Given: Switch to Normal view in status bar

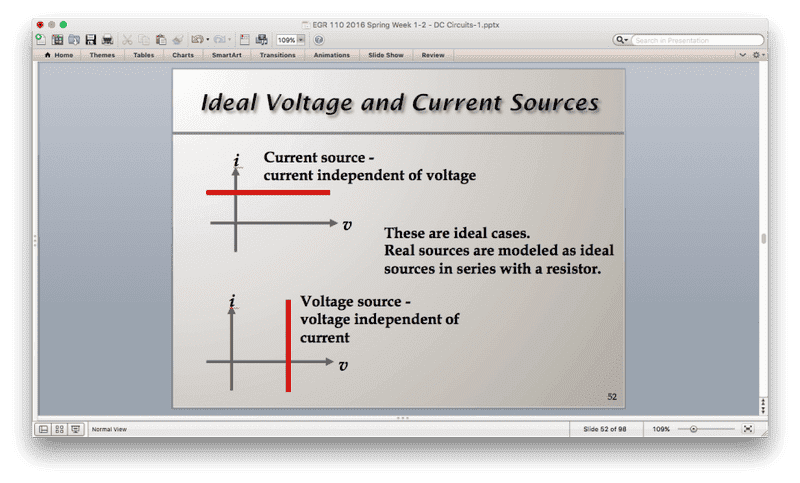Looking at the screenshot, I should click(43, 429).
